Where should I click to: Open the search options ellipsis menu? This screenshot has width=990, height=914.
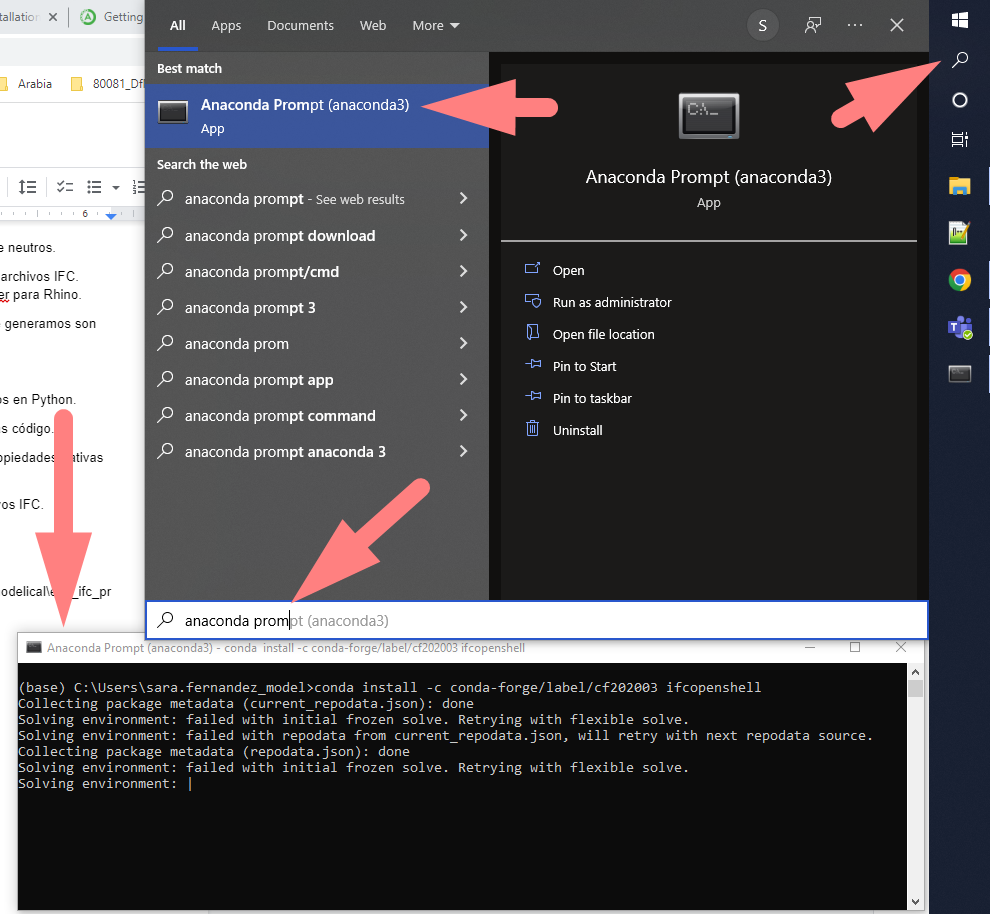click(855, 25)
